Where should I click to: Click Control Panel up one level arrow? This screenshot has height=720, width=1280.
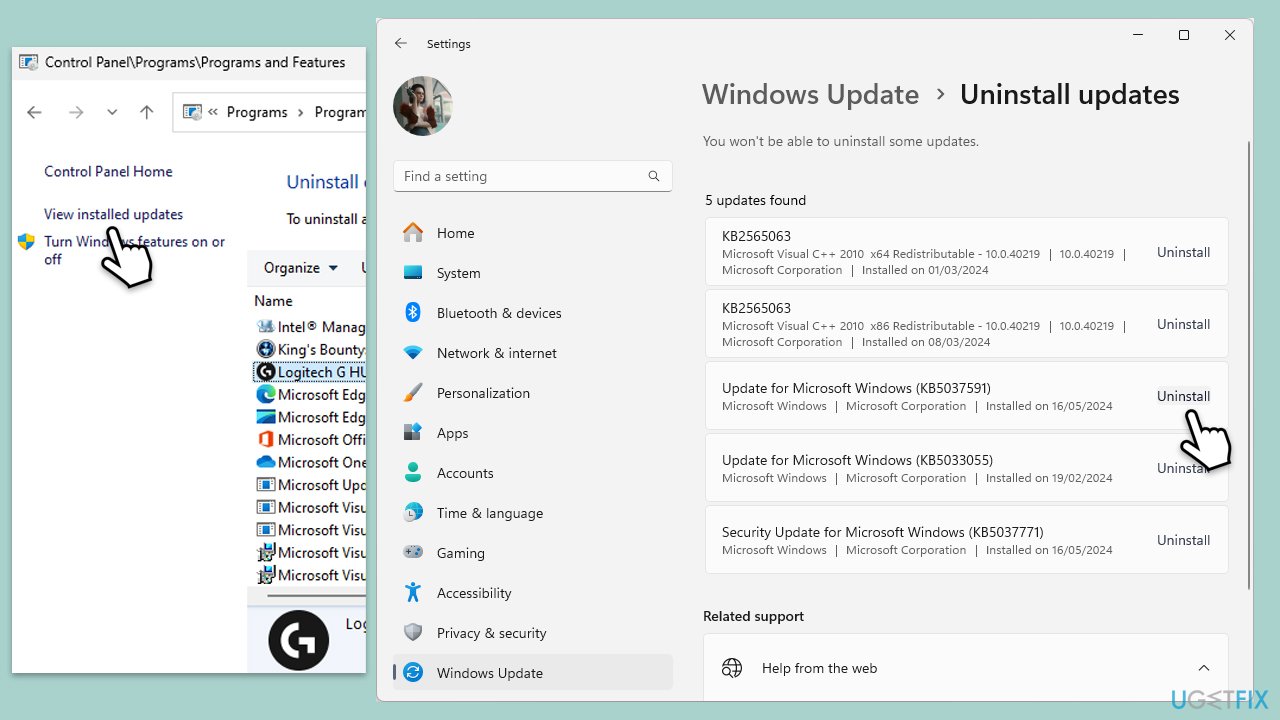point(147,112)
